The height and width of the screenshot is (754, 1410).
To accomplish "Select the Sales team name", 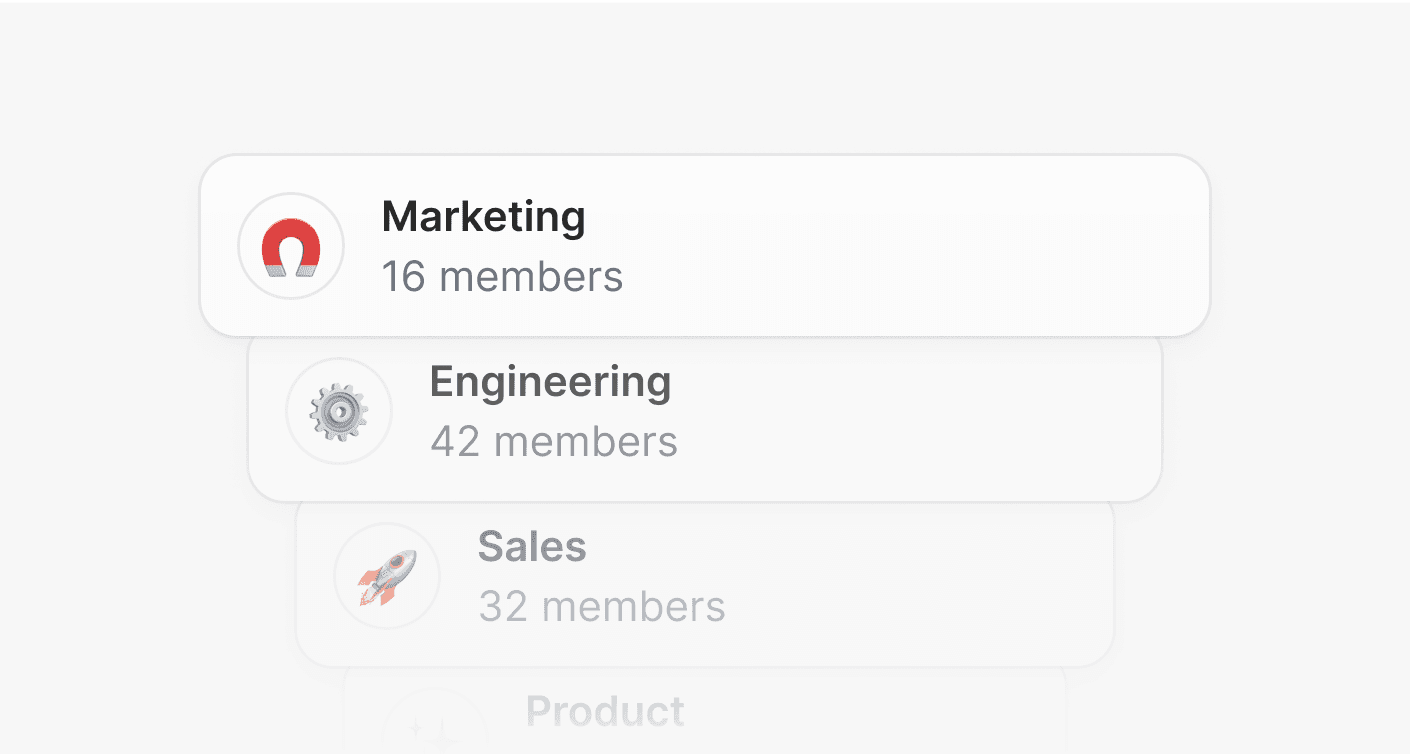I will point(532,547).
